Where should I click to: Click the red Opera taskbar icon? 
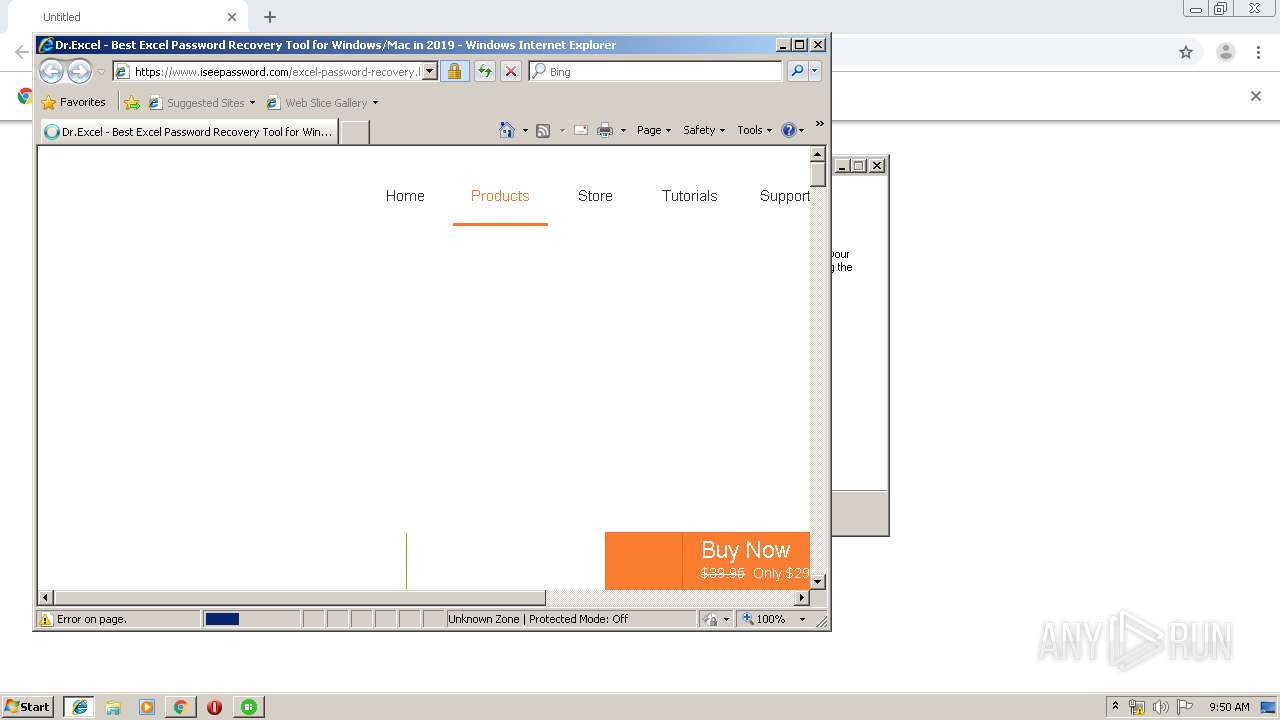point(214,707)
